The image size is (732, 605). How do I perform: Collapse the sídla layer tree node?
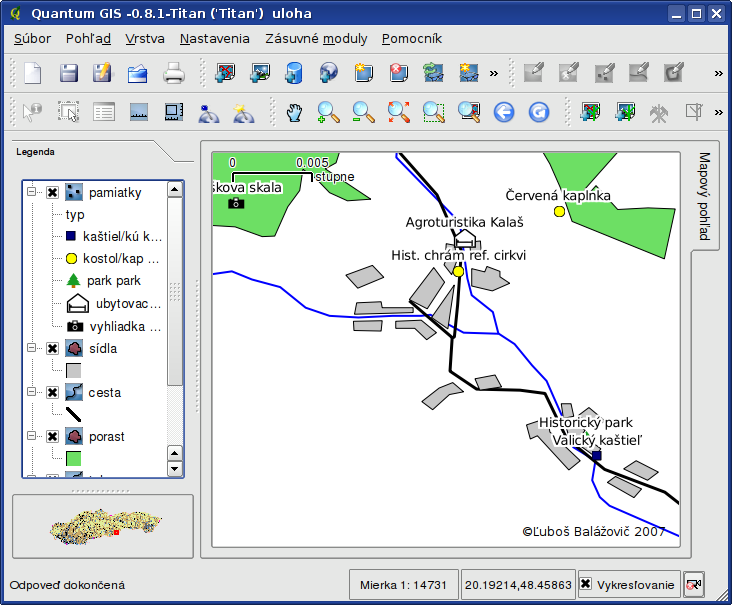(31, 348)
